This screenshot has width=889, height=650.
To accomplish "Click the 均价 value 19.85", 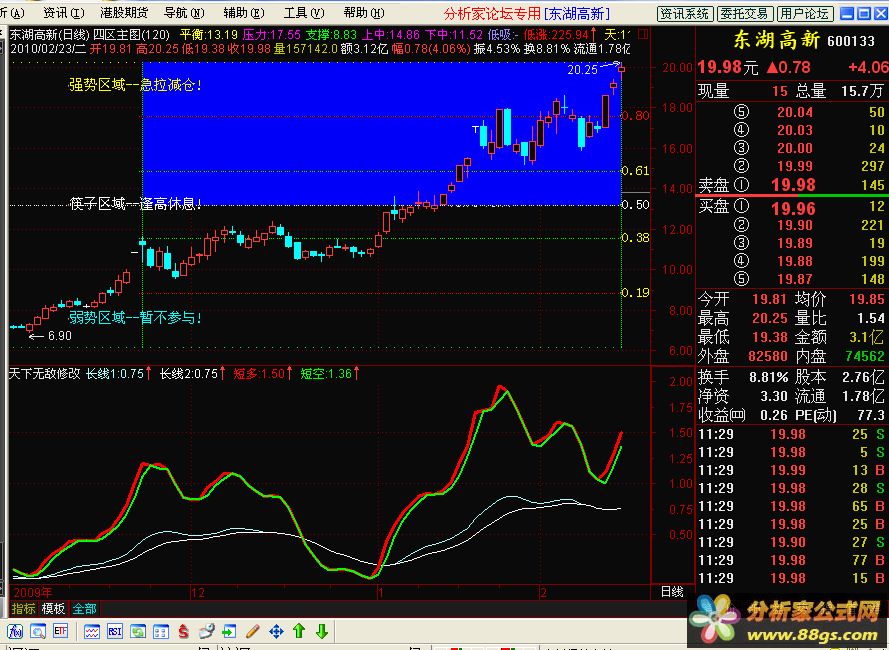I will coord(866,299).
